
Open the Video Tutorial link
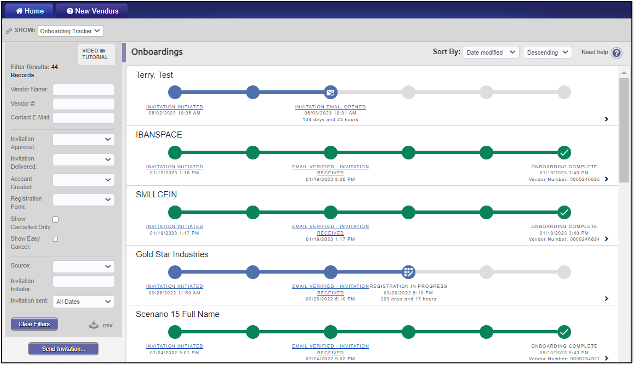click(x=96, y=54)
